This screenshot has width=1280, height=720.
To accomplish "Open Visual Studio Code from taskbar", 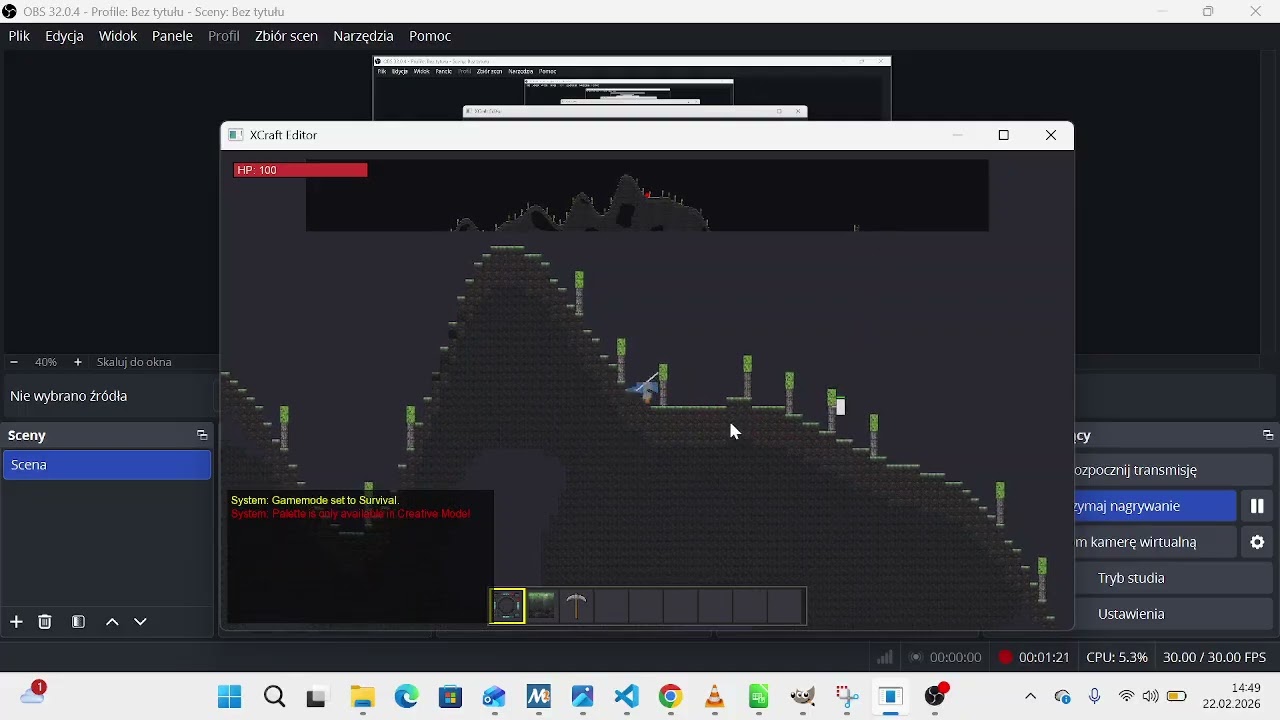I will pos(627,697).
